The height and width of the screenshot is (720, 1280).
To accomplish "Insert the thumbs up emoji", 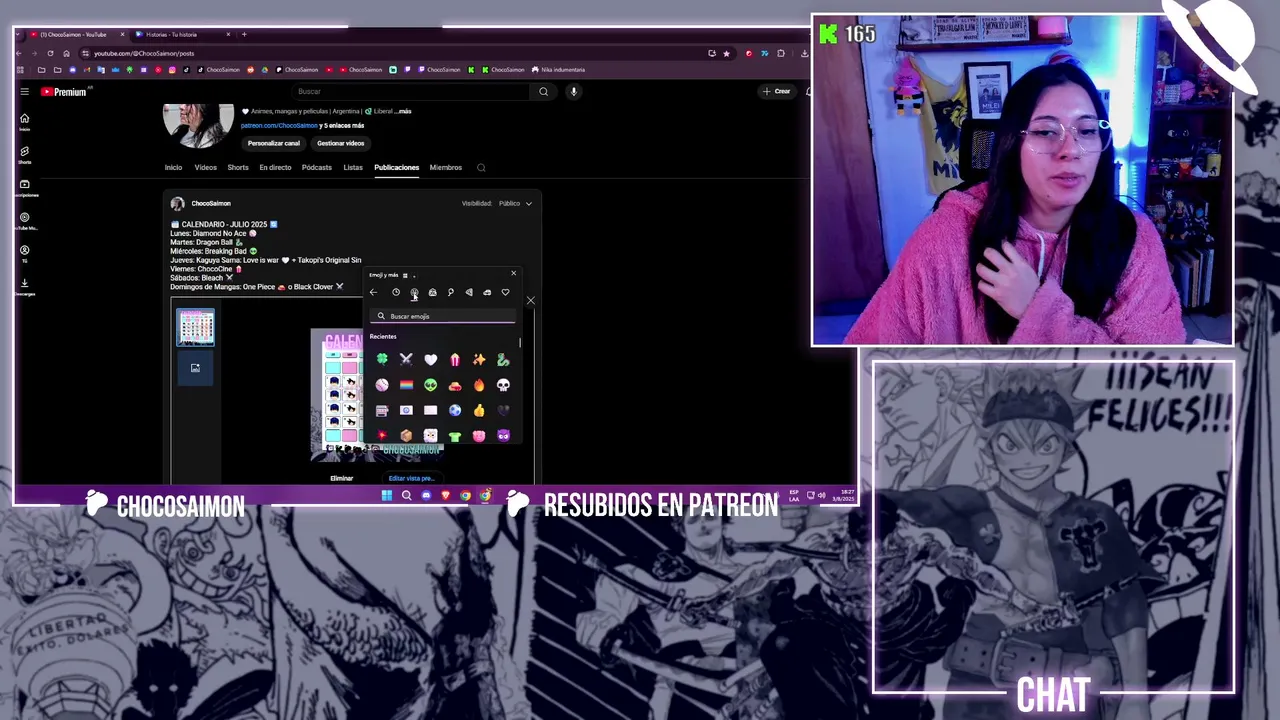I will [479, 410].
